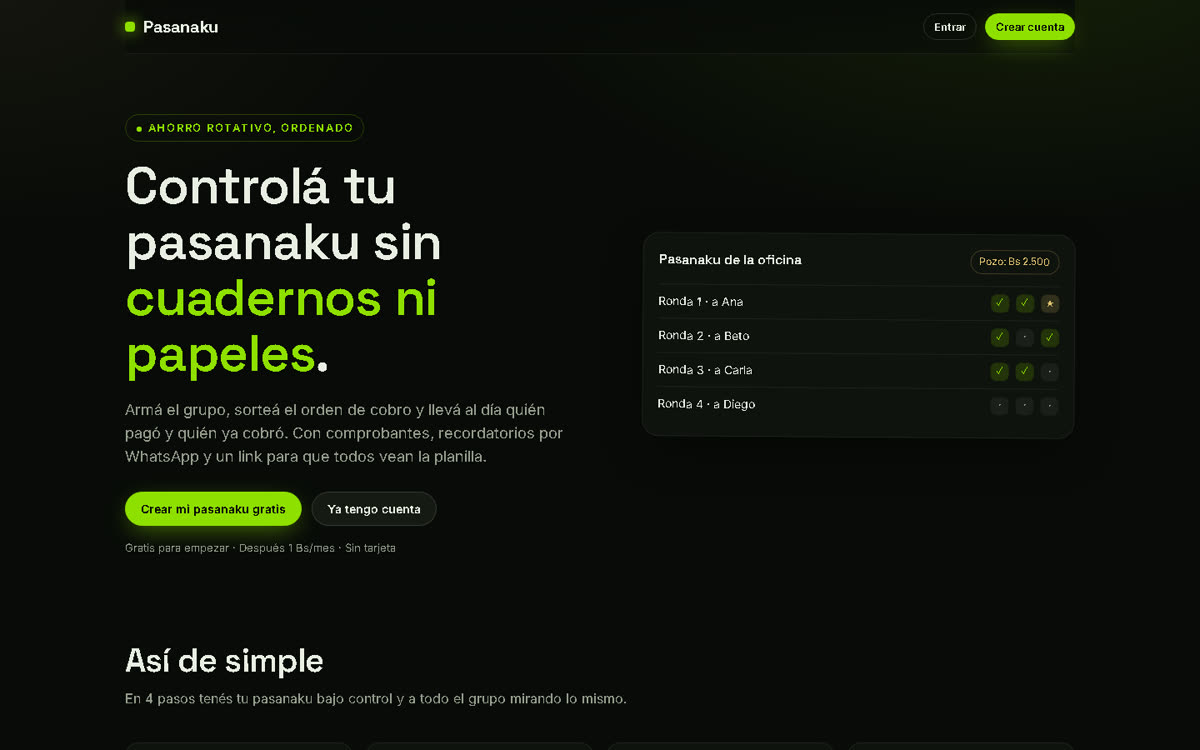Click the second check mark in Ronda 1 row
The image size is (1200, 750).
[1025, 303]
